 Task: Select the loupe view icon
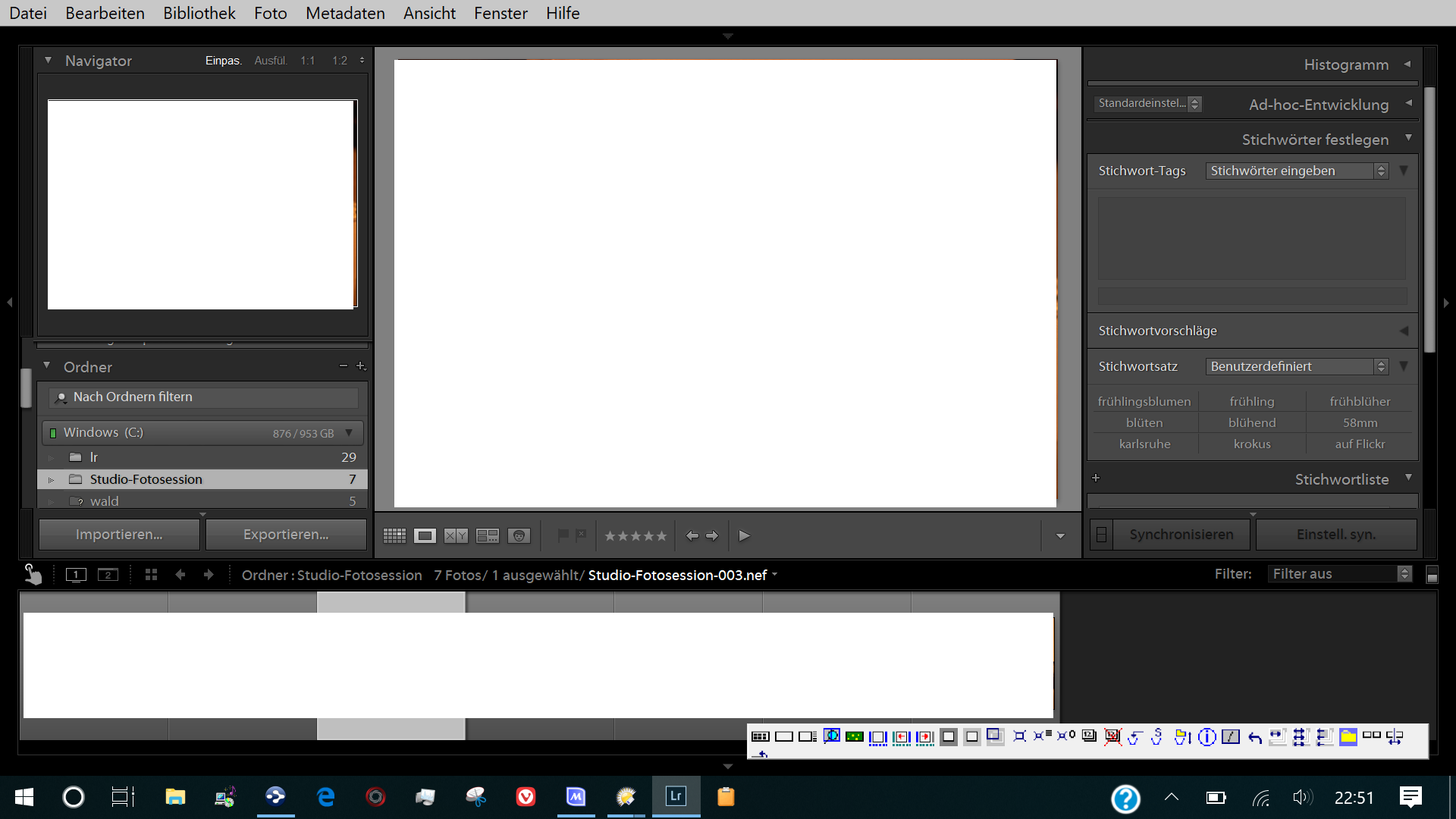425,535
